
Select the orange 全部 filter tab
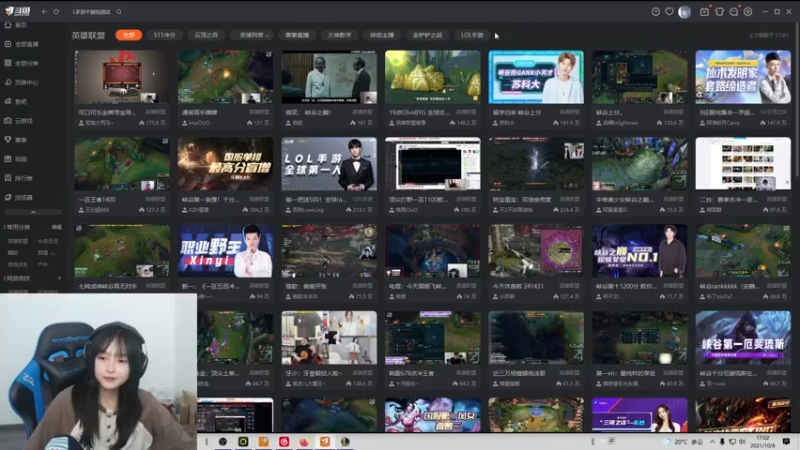(129, 35)
